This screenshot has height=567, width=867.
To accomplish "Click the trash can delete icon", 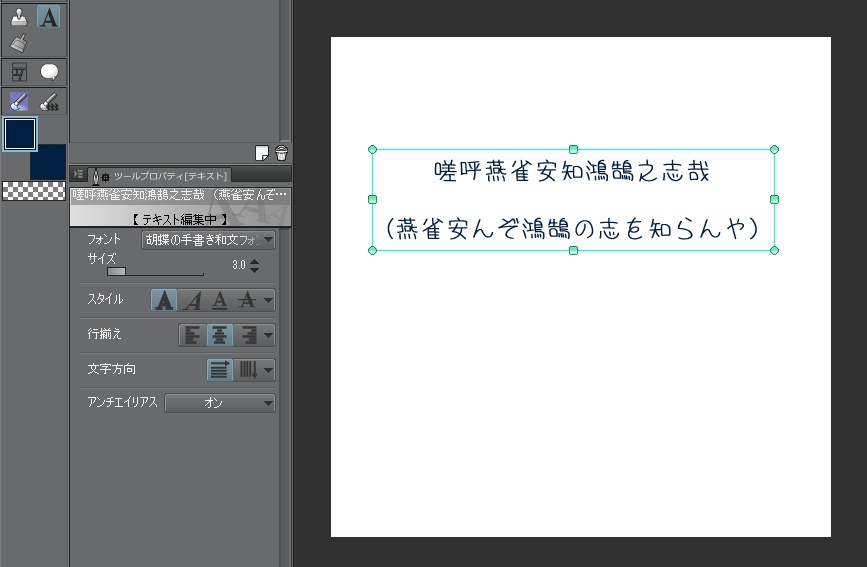I will pyautogui.click(x=281, y=153).
